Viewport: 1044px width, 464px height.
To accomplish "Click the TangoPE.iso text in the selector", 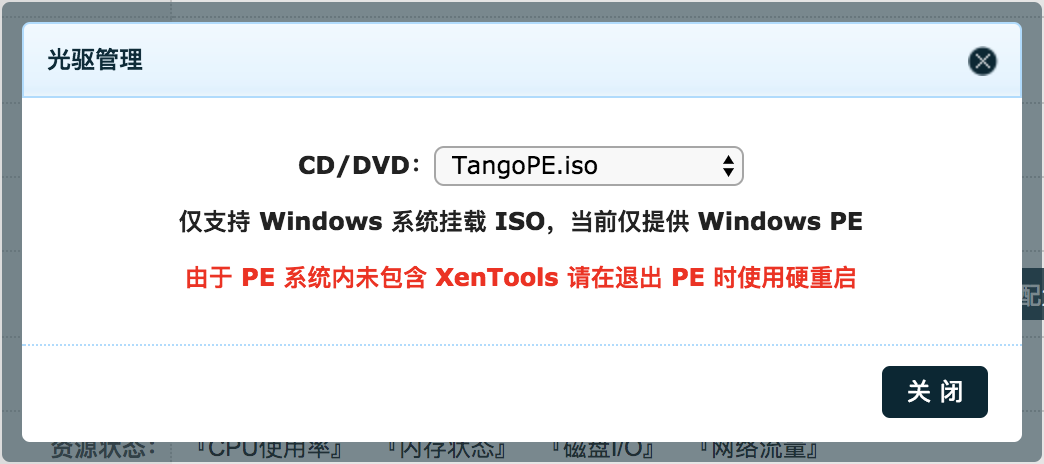I will [x=524, y=166].
